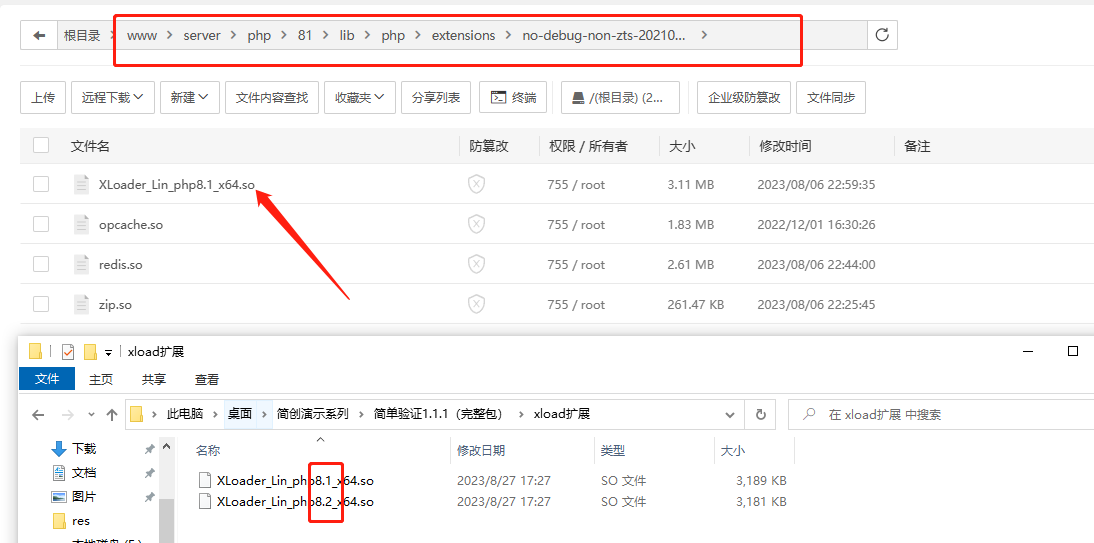Click the 文档 quick access icon
Screen dimensions: 1094x543
(x=59, y=473)
